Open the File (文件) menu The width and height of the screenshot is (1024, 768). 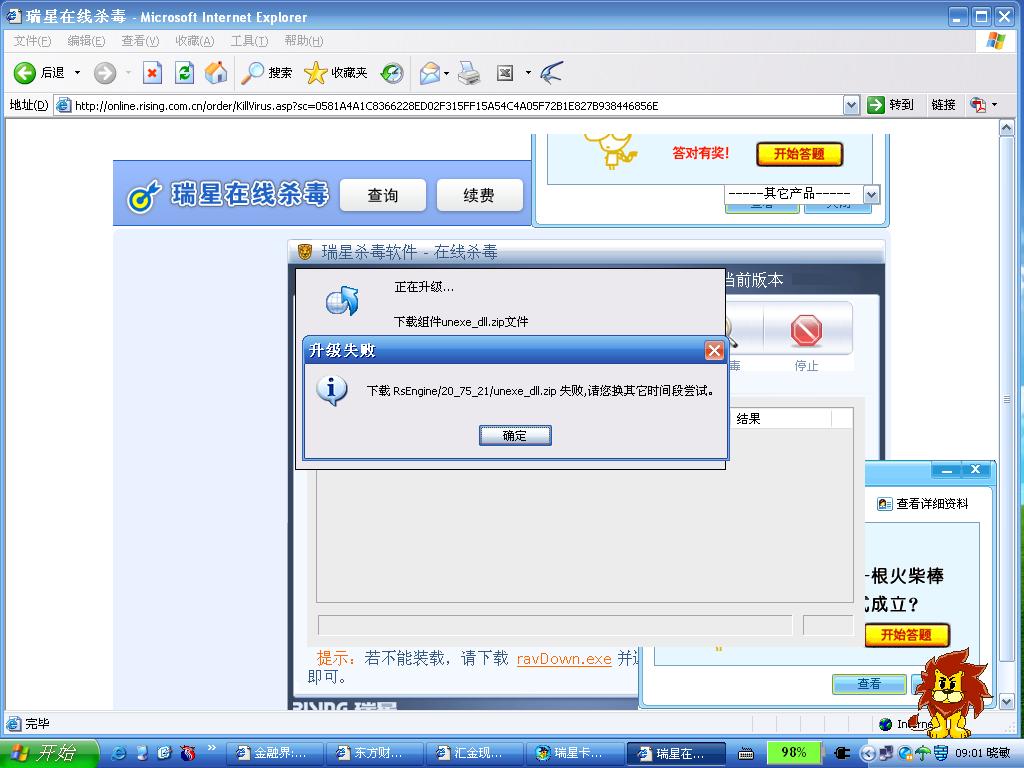pos(32,40)
